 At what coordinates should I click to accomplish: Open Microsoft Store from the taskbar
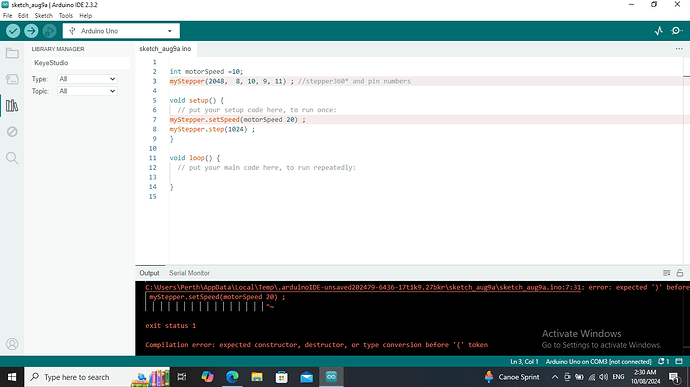pos(282,377)
